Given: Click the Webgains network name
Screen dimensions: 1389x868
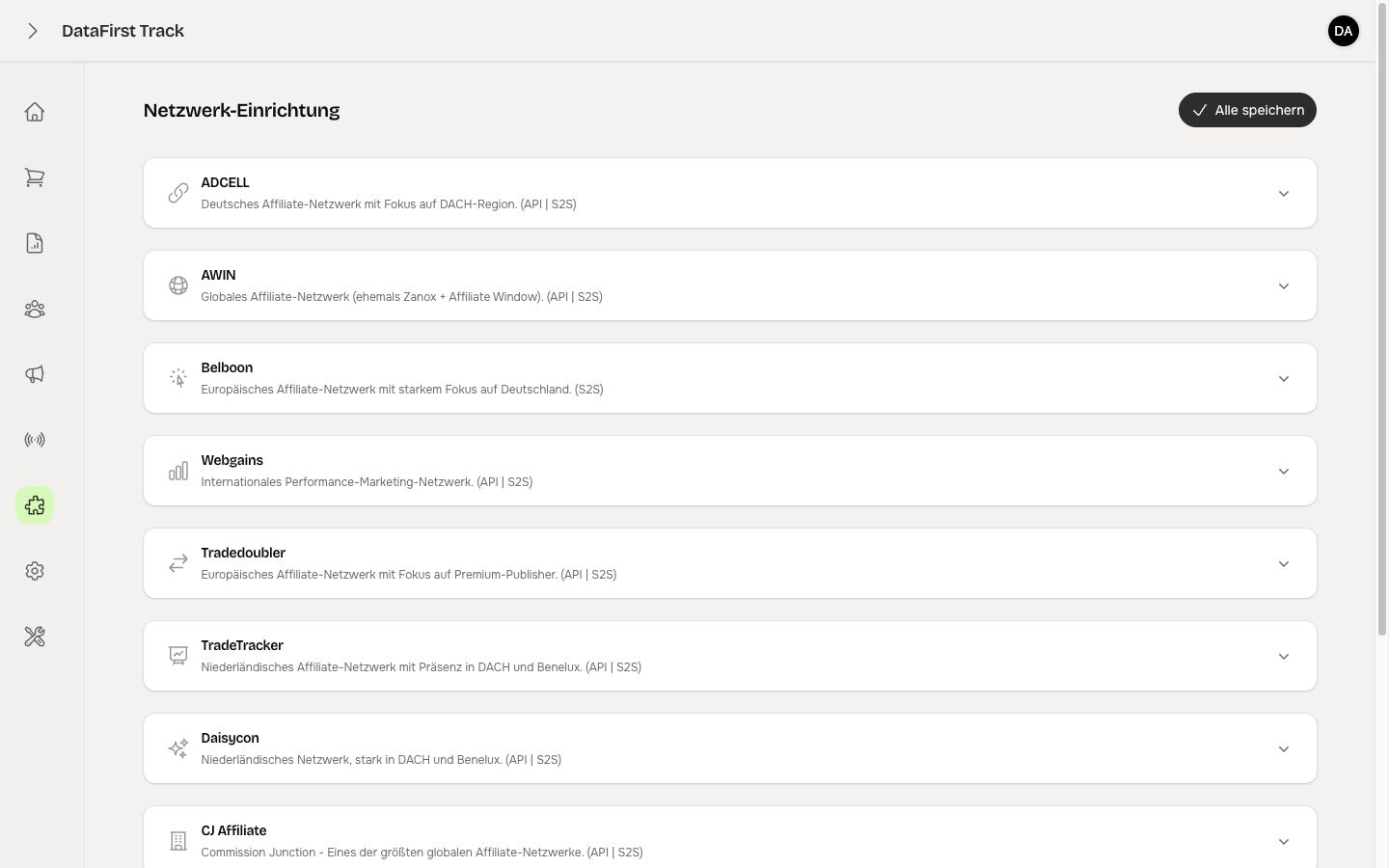Looking at the screenshot, I should [x=231, y=460].
